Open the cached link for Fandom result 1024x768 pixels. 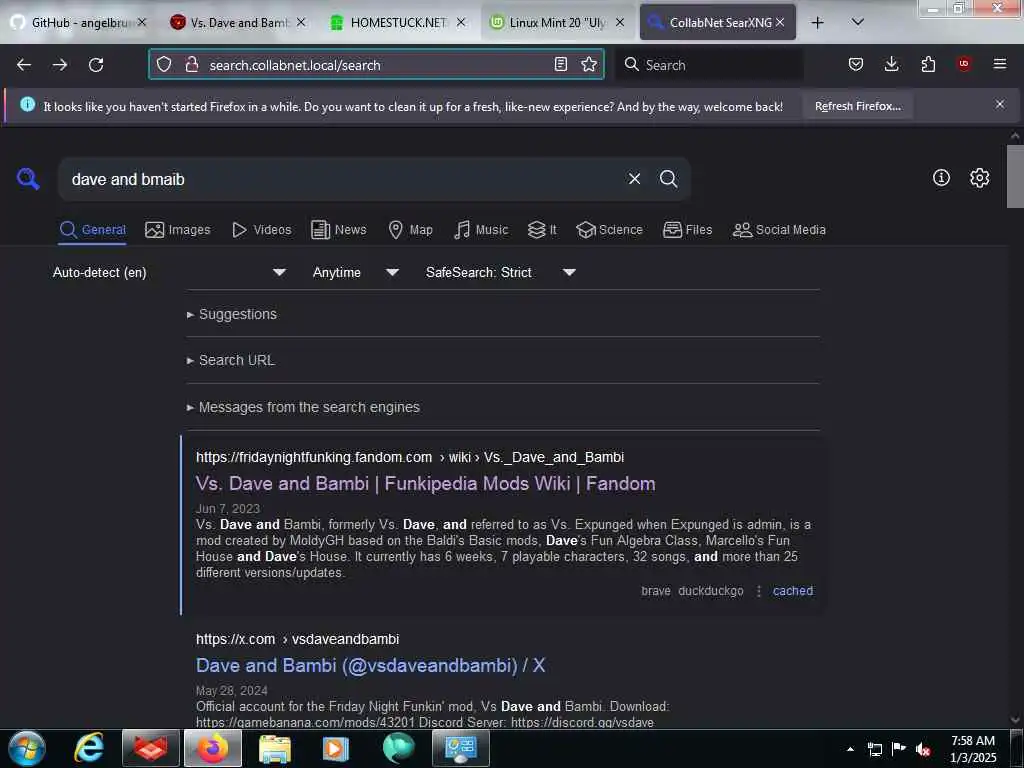[793, 590]
